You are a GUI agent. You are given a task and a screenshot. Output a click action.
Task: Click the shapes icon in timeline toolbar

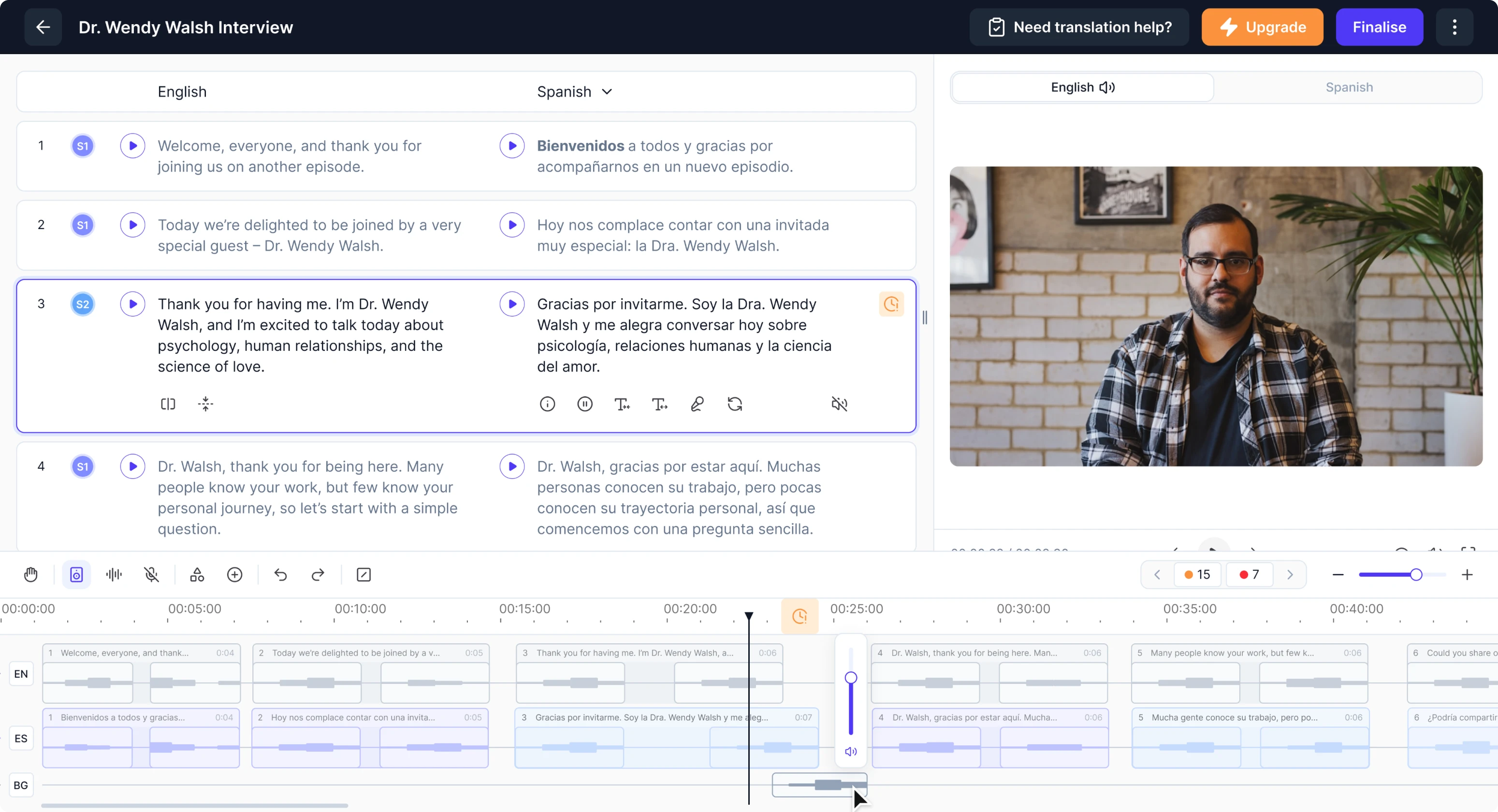click(x=197, y=575)
